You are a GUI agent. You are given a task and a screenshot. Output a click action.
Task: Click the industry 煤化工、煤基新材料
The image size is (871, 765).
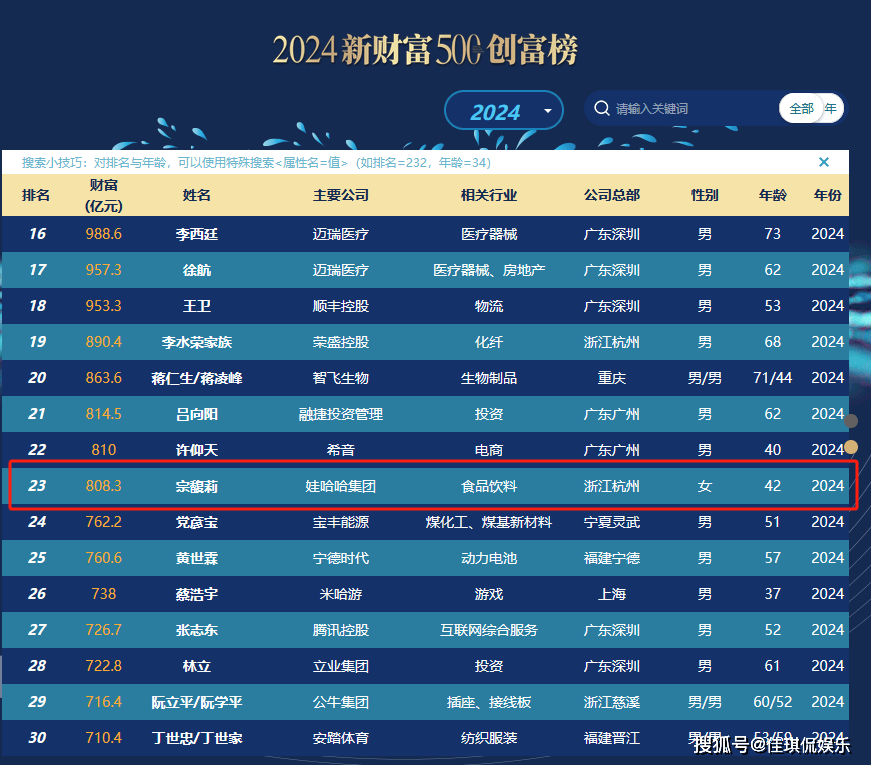click(489, 522)
